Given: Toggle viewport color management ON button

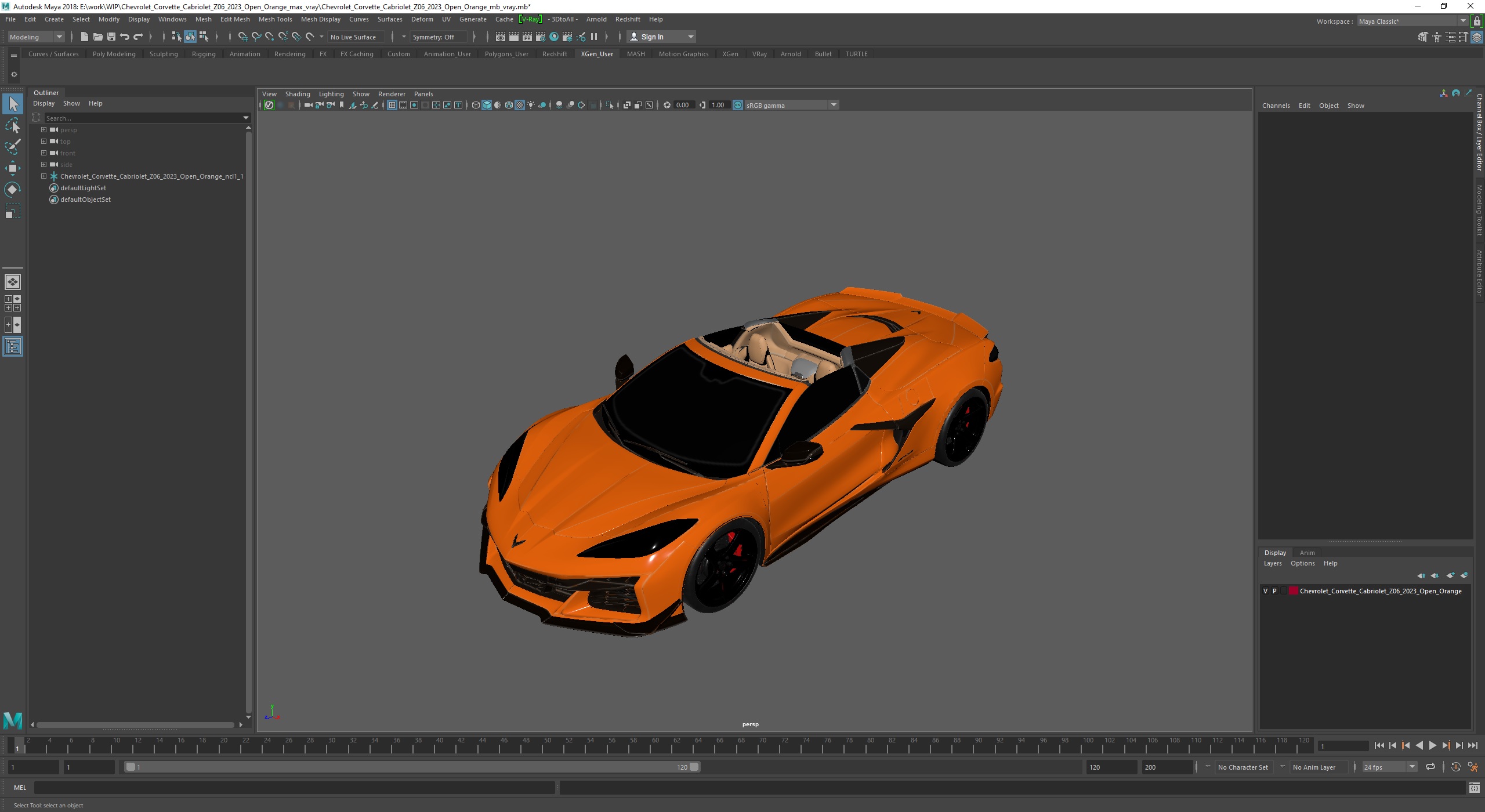Looking at the screenshot, I should point(738,105).
